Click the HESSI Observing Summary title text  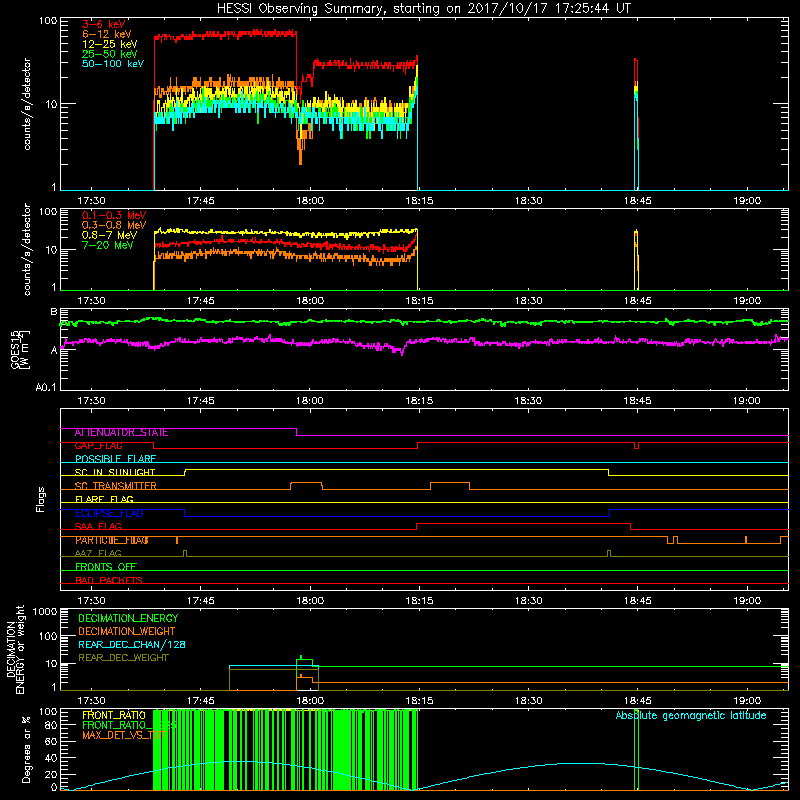point(423,9)
